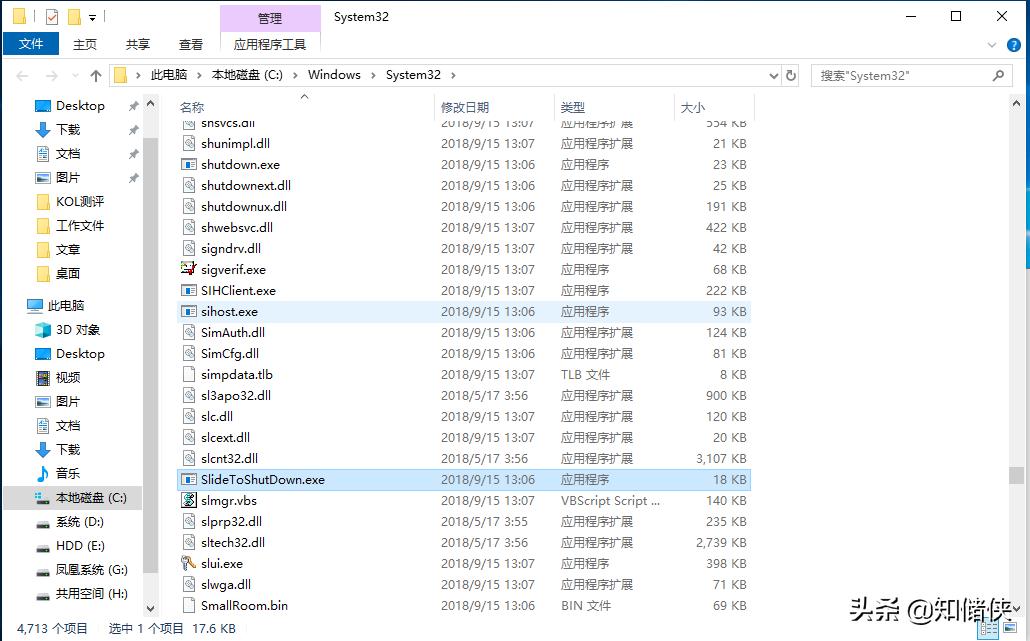Expand 此电脑 in the navigation pane
1030x641 pixels.
(20, 305)
